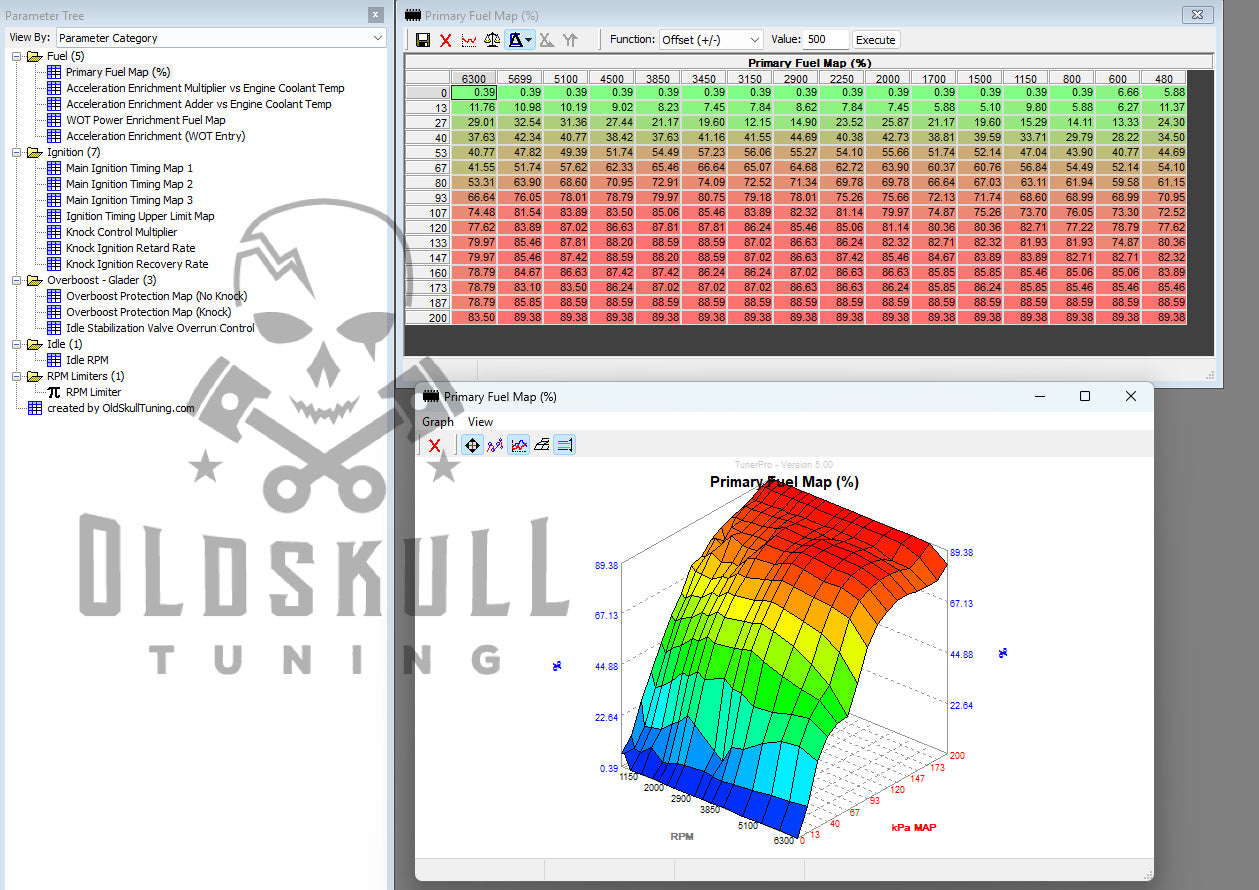Click the scatter points icon in graph toolbar

(495, 445)
